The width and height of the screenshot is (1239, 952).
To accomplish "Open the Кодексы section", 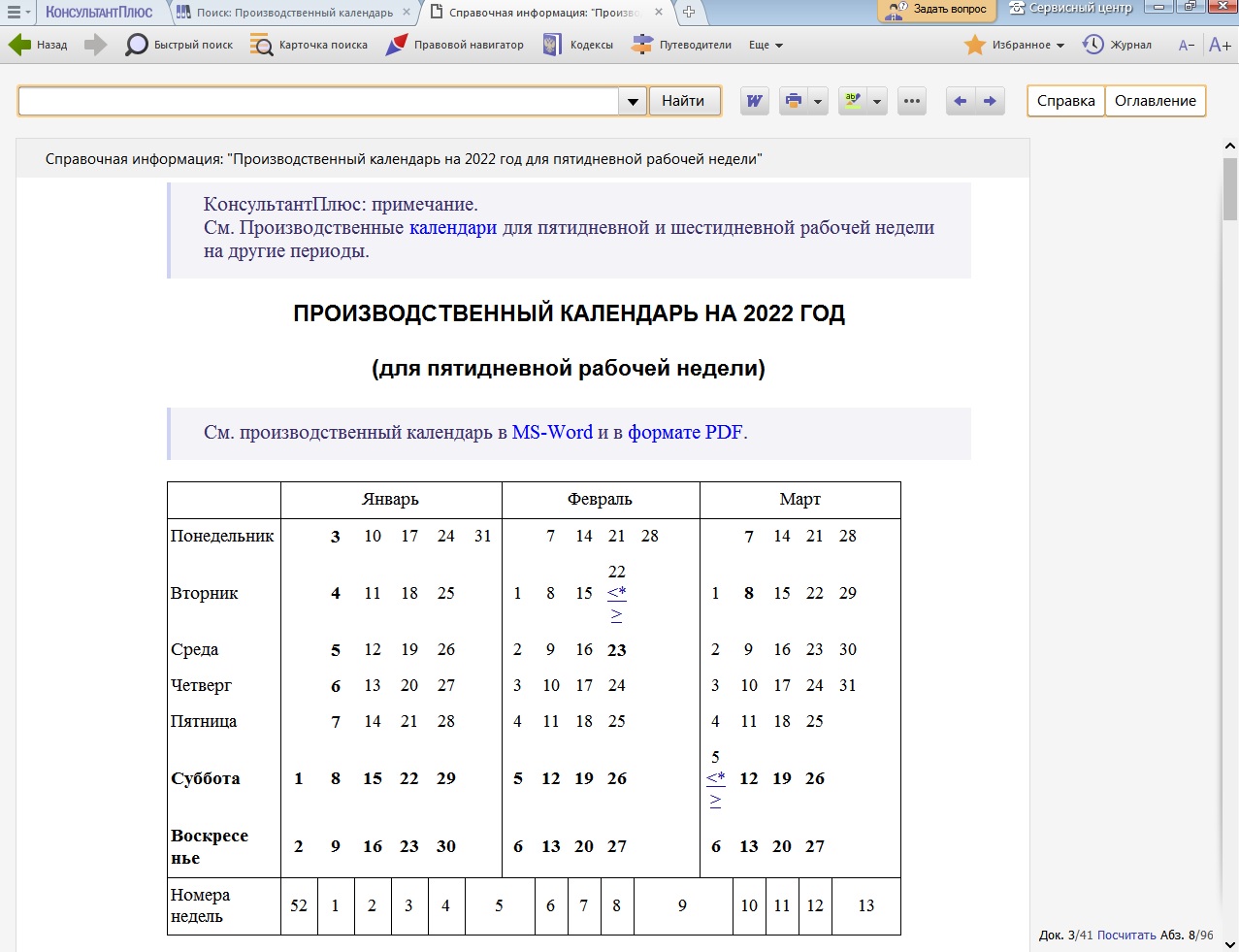I will (578, 45).
